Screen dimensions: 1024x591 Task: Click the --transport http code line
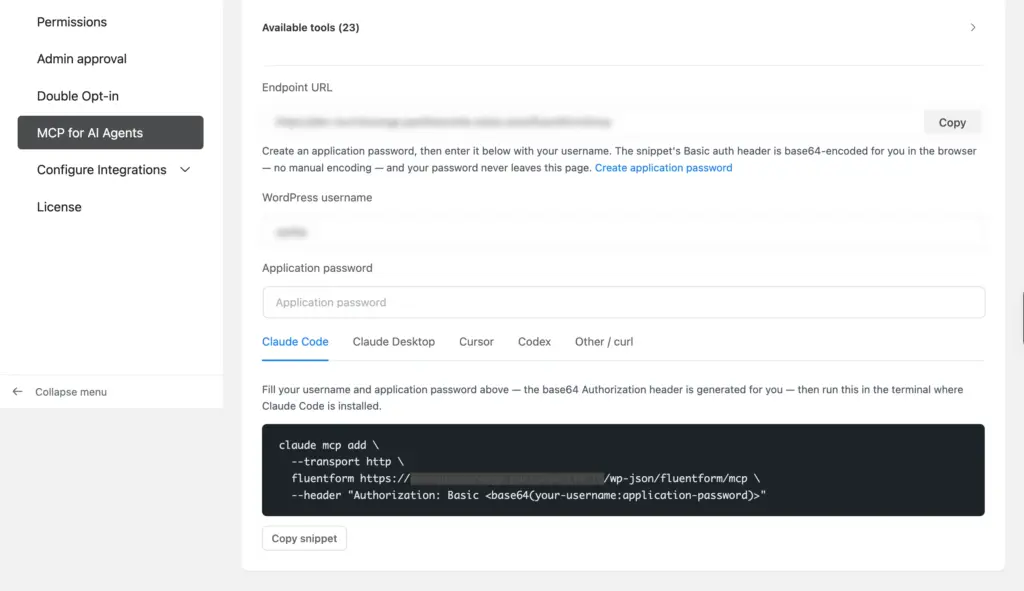(347, 462)
